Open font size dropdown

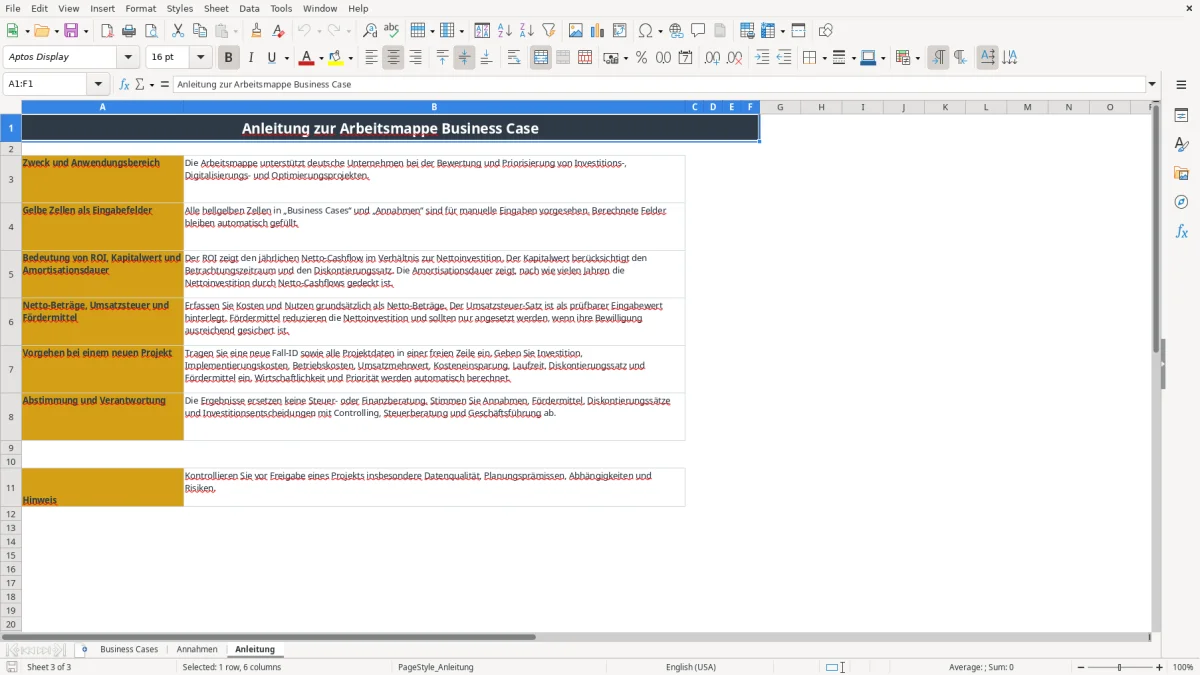200,57
